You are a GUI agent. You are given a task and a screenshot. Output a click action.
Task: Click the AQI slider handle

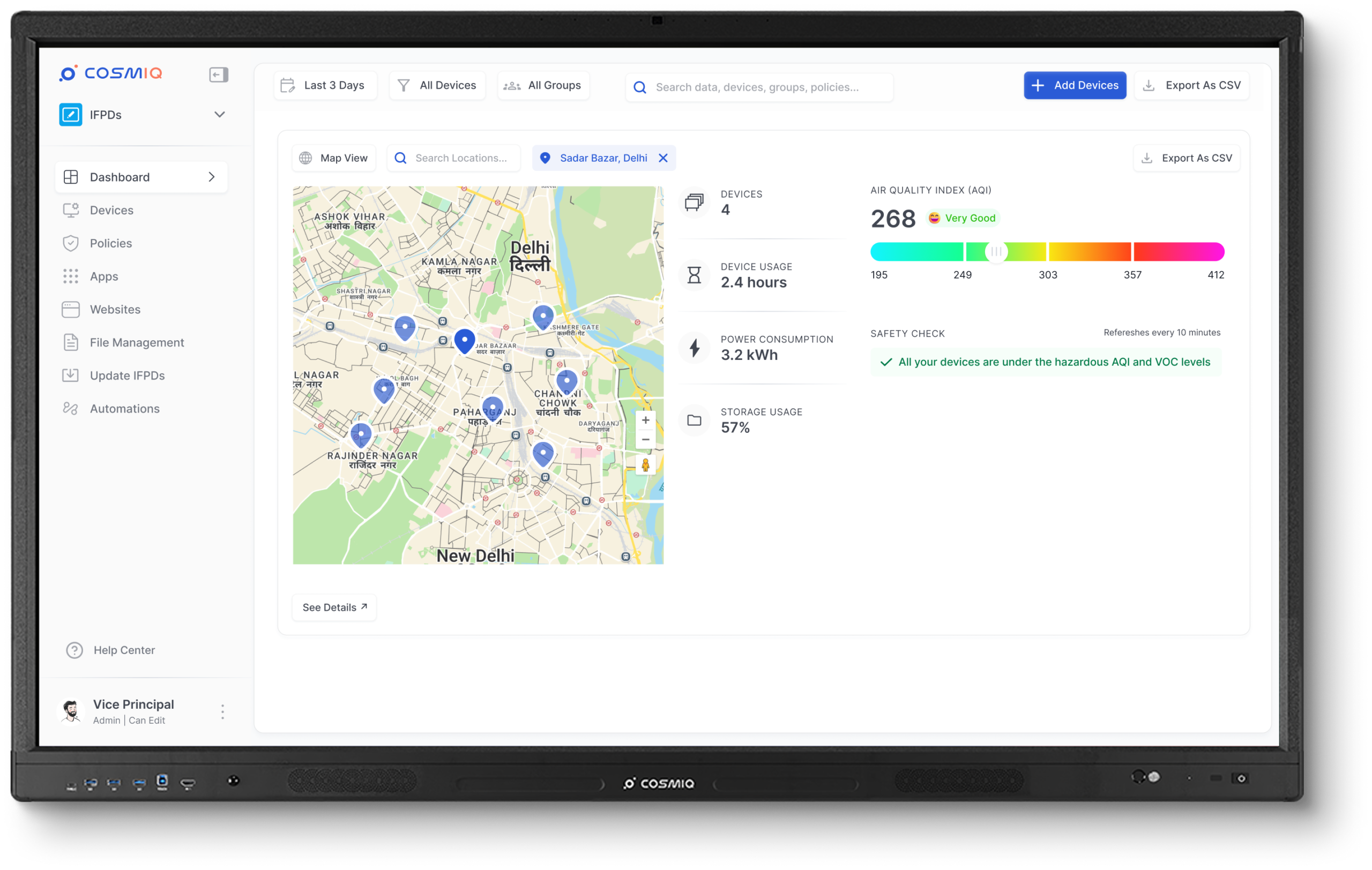click(995, 251)
